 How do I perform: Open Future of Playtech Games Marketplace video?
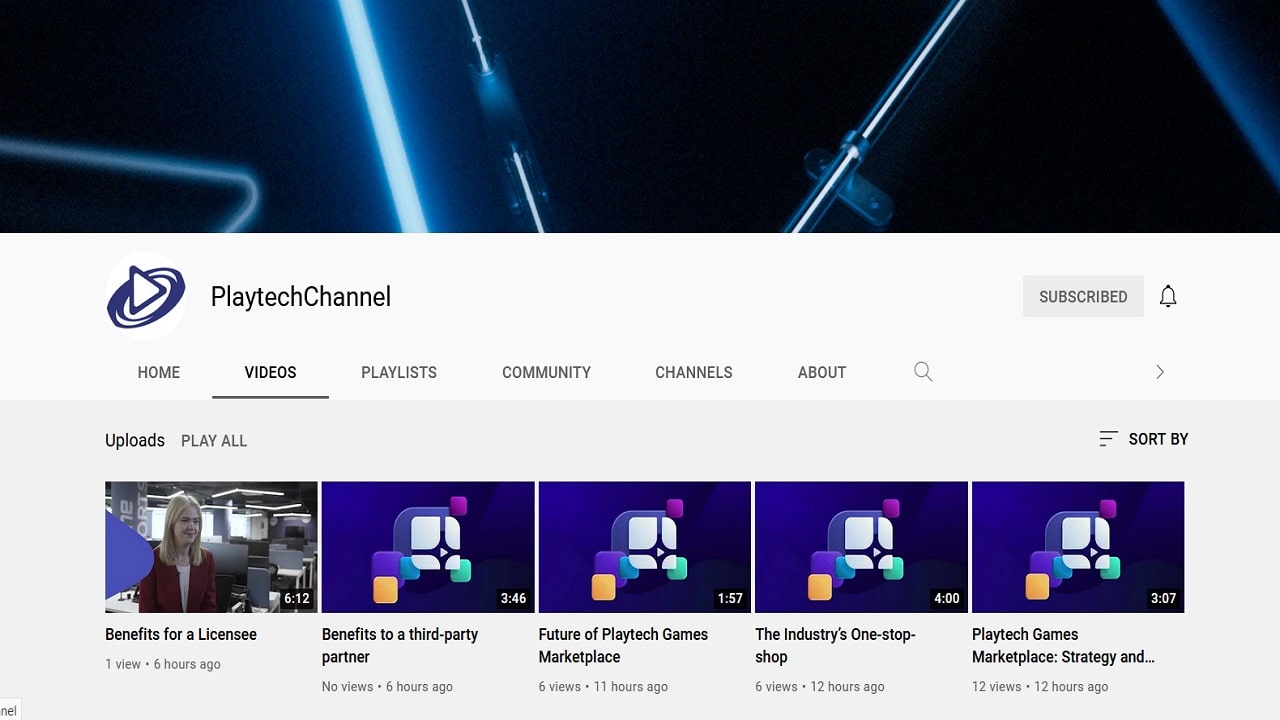623,645
